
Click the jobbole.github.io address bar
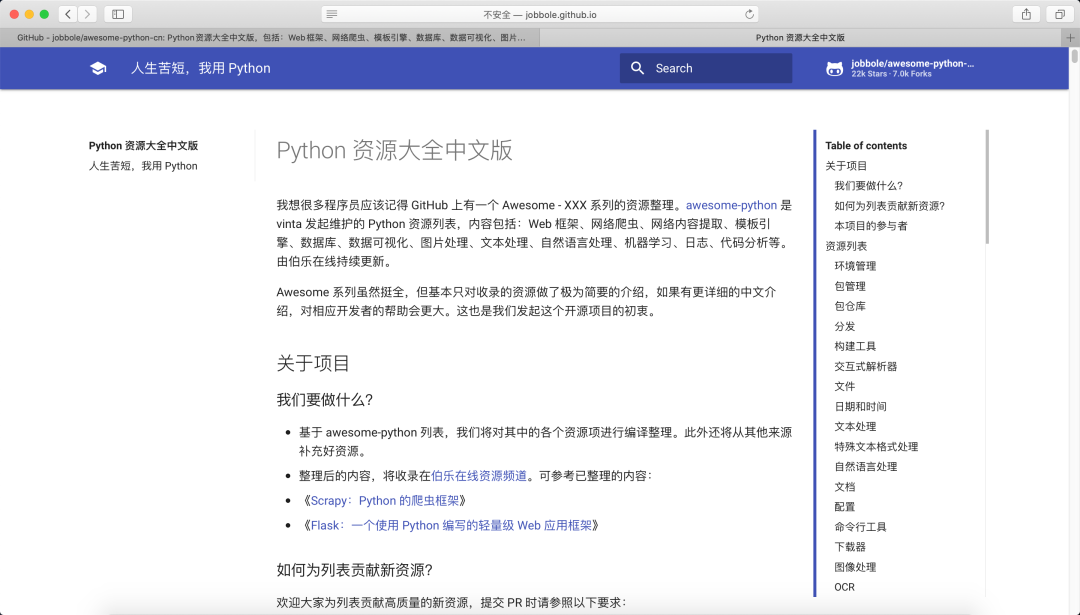540,14
